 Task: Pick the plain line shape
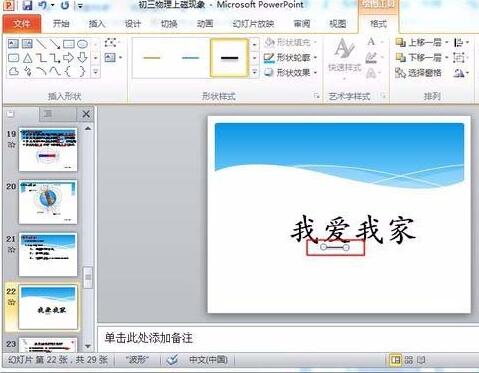click(x=41, y=44)
